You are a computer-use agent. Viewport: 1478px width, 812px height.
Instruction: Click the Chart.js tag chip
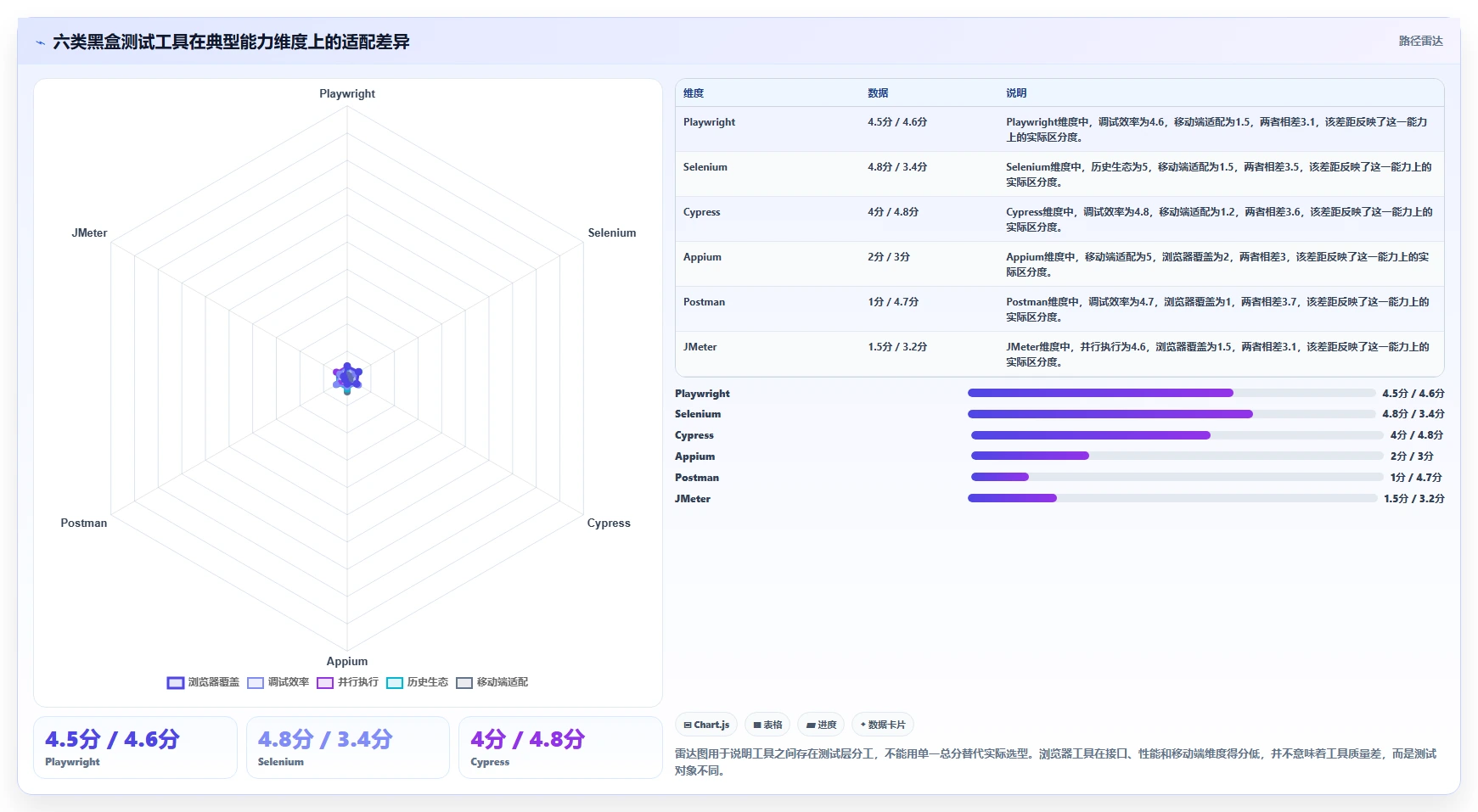point(706,725)
